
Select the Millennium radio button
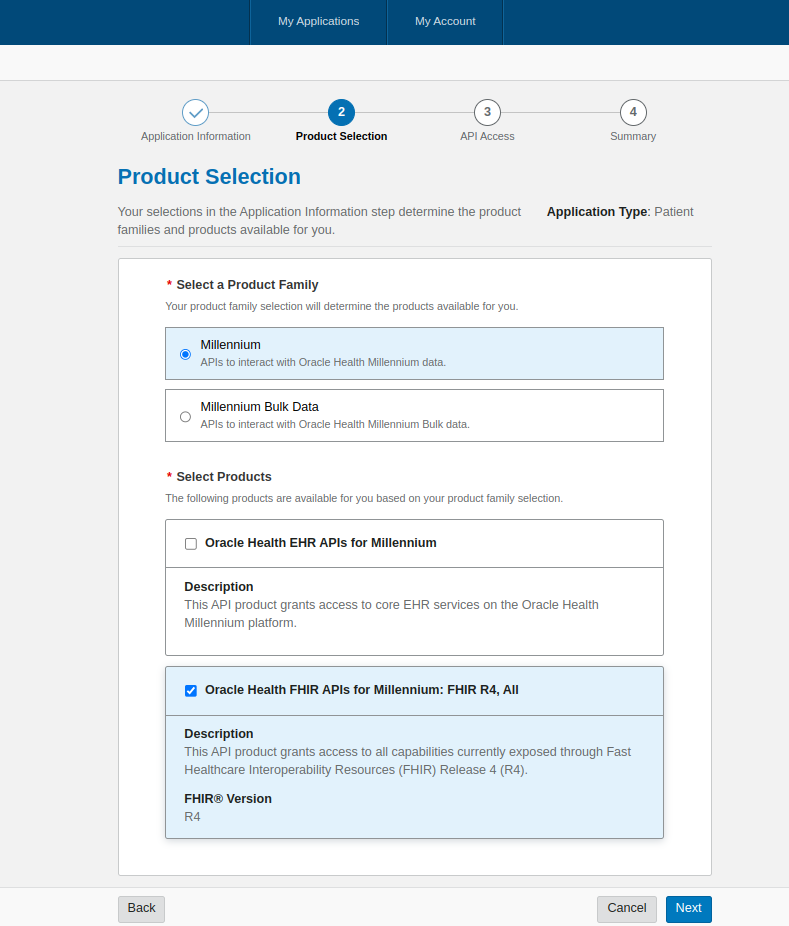click(x=185, y=354)
